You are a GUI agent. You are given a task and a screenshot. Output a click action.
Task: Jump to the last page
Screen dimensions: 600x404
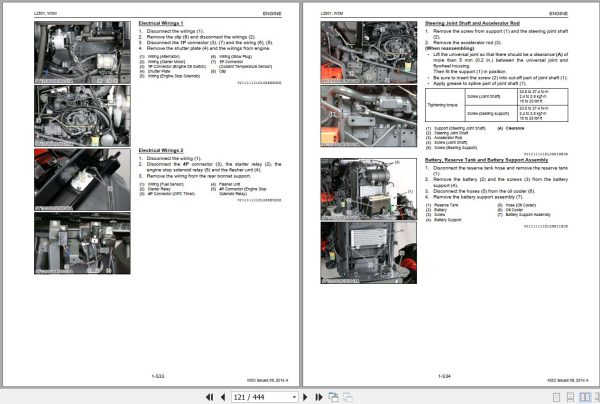coord(319,397)
